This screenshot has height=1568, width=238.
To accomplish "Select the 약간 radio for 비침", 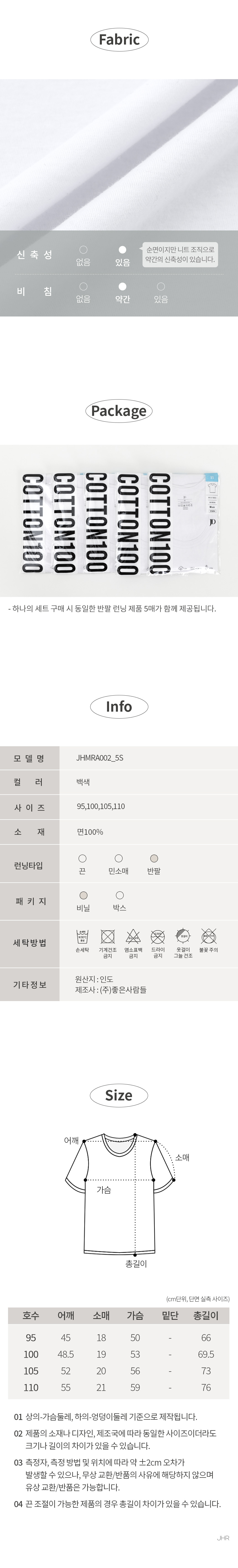I will tap(122, 286).
